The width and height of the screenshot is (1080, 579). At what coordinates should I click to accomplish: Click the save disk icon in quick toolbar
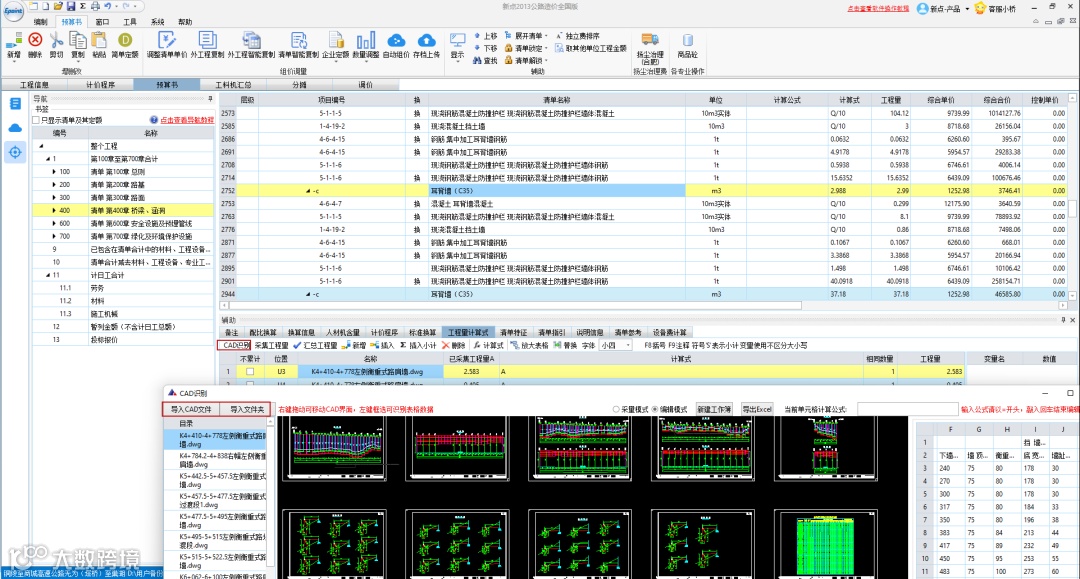(70, 6)
